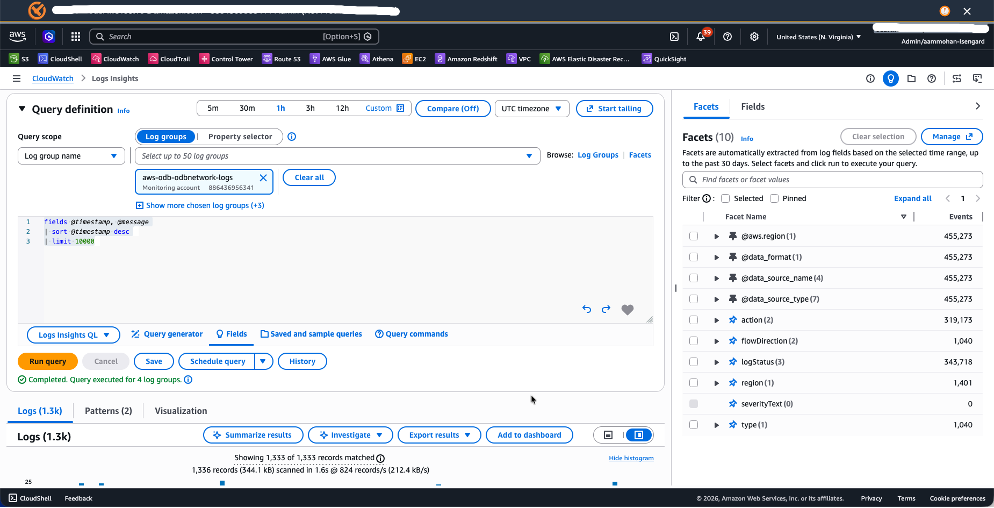This screenshot has height=508, width=994.
Task: Collapse the Query definition section
Action: tap(22, 109)
